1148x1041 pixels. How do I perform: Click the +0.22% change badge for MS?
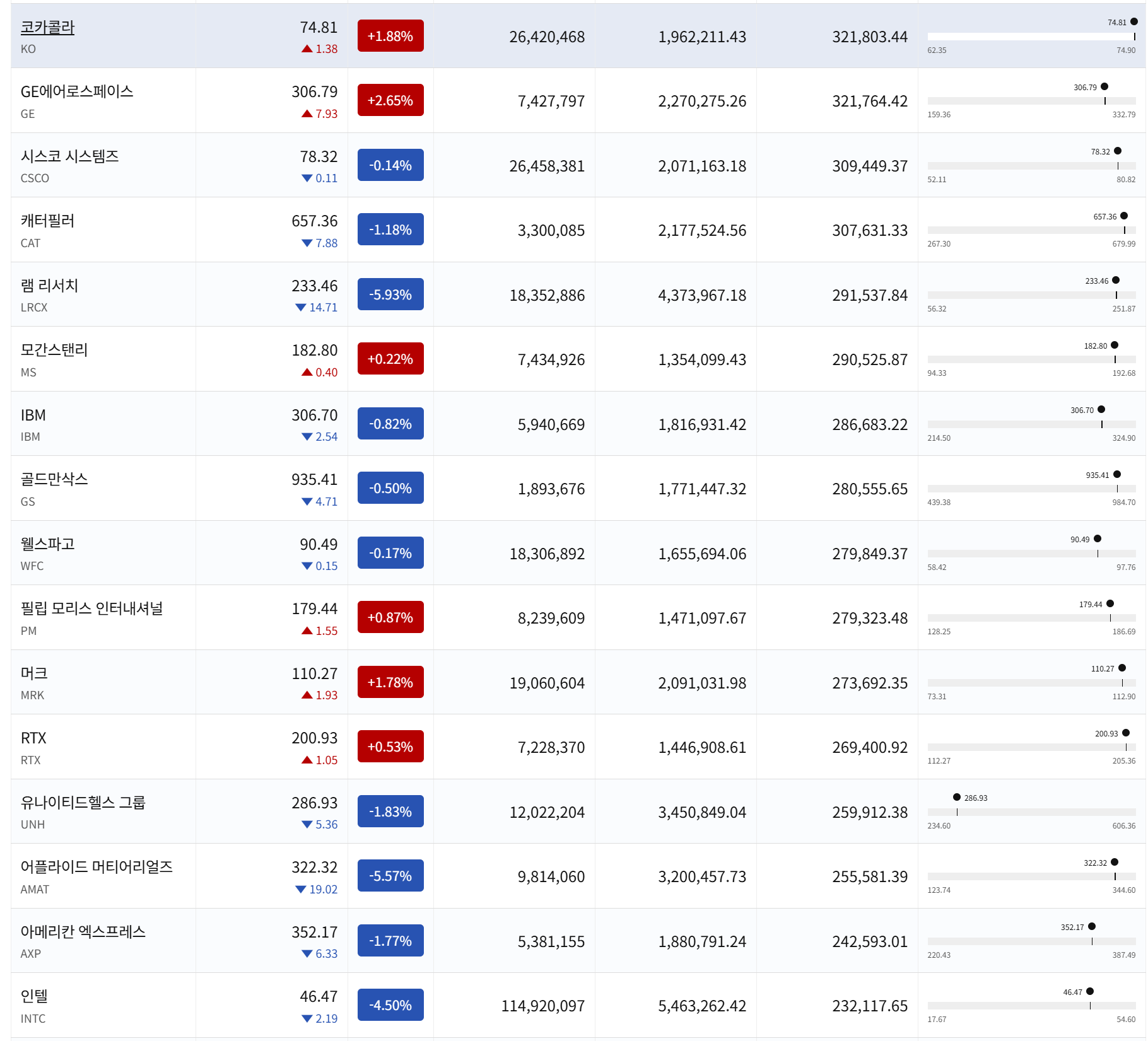coord(390,359)
